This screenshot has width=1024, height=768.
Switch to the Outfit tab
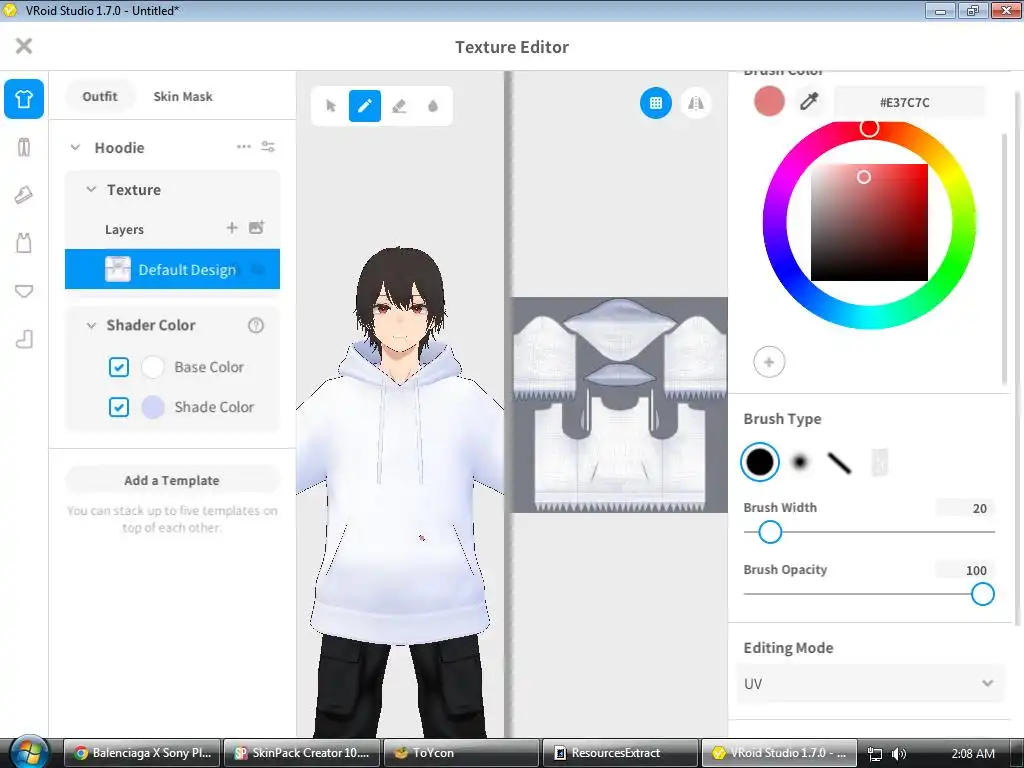pyautogui.click(x=100, y=97)
